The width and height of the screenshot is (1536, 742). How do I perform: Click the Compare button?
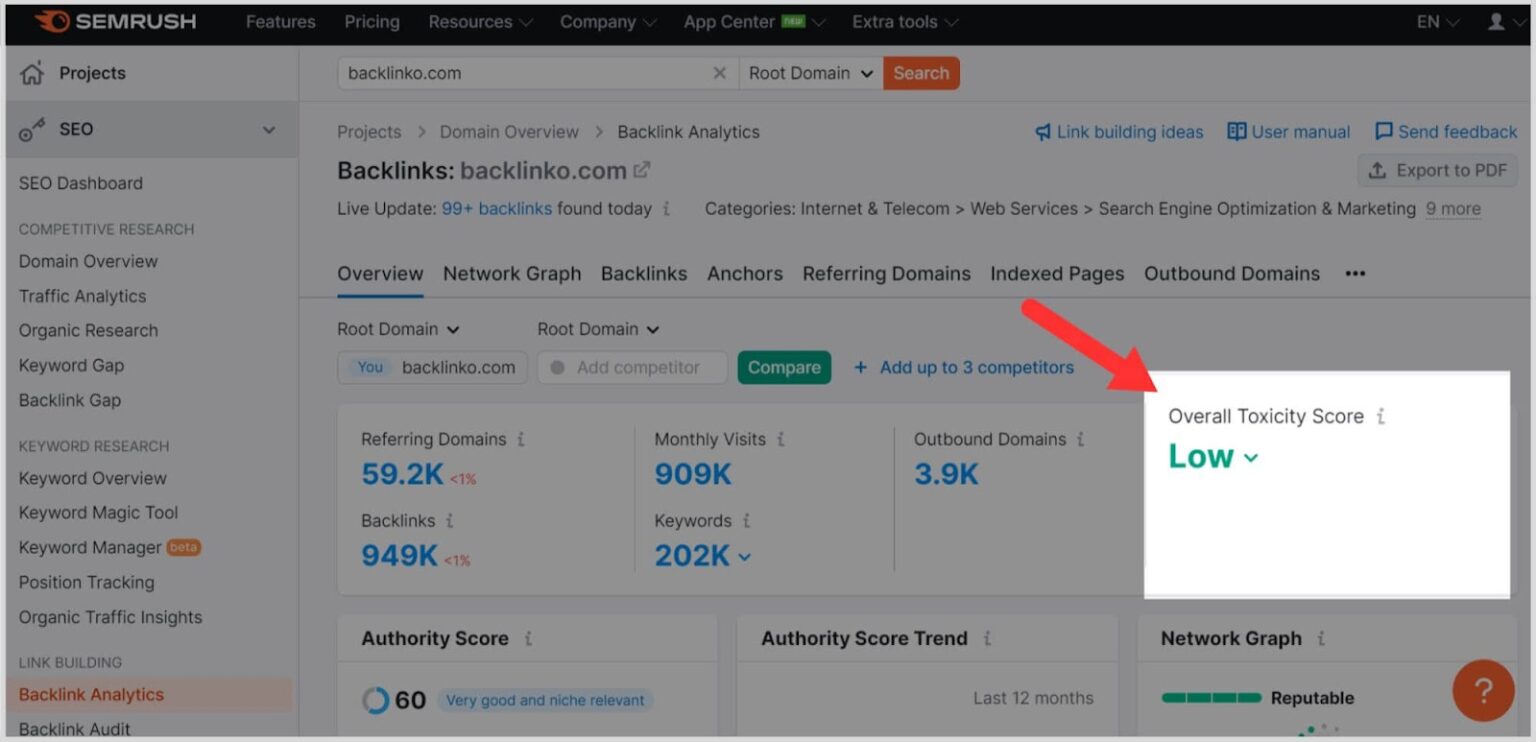[x=784, y=367]
